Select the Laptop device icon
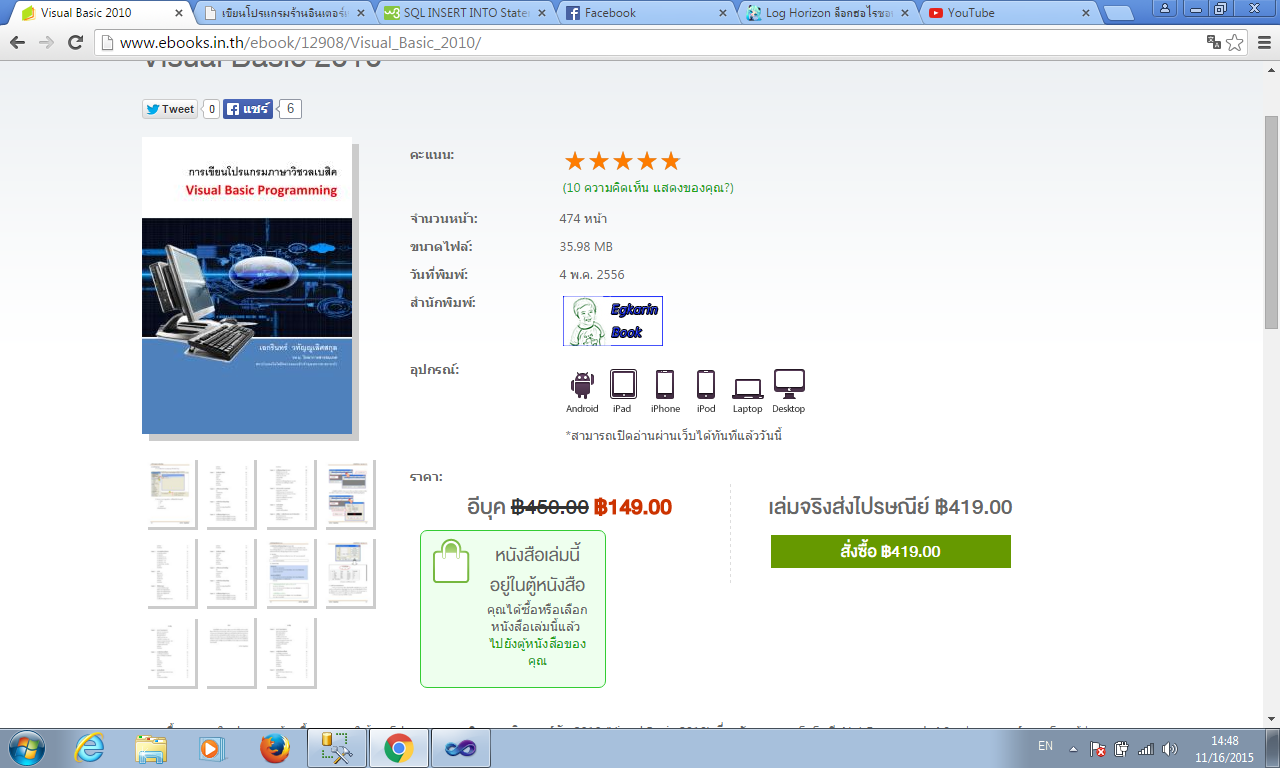Screen dimensions: 1280x768 coord(747,396)
